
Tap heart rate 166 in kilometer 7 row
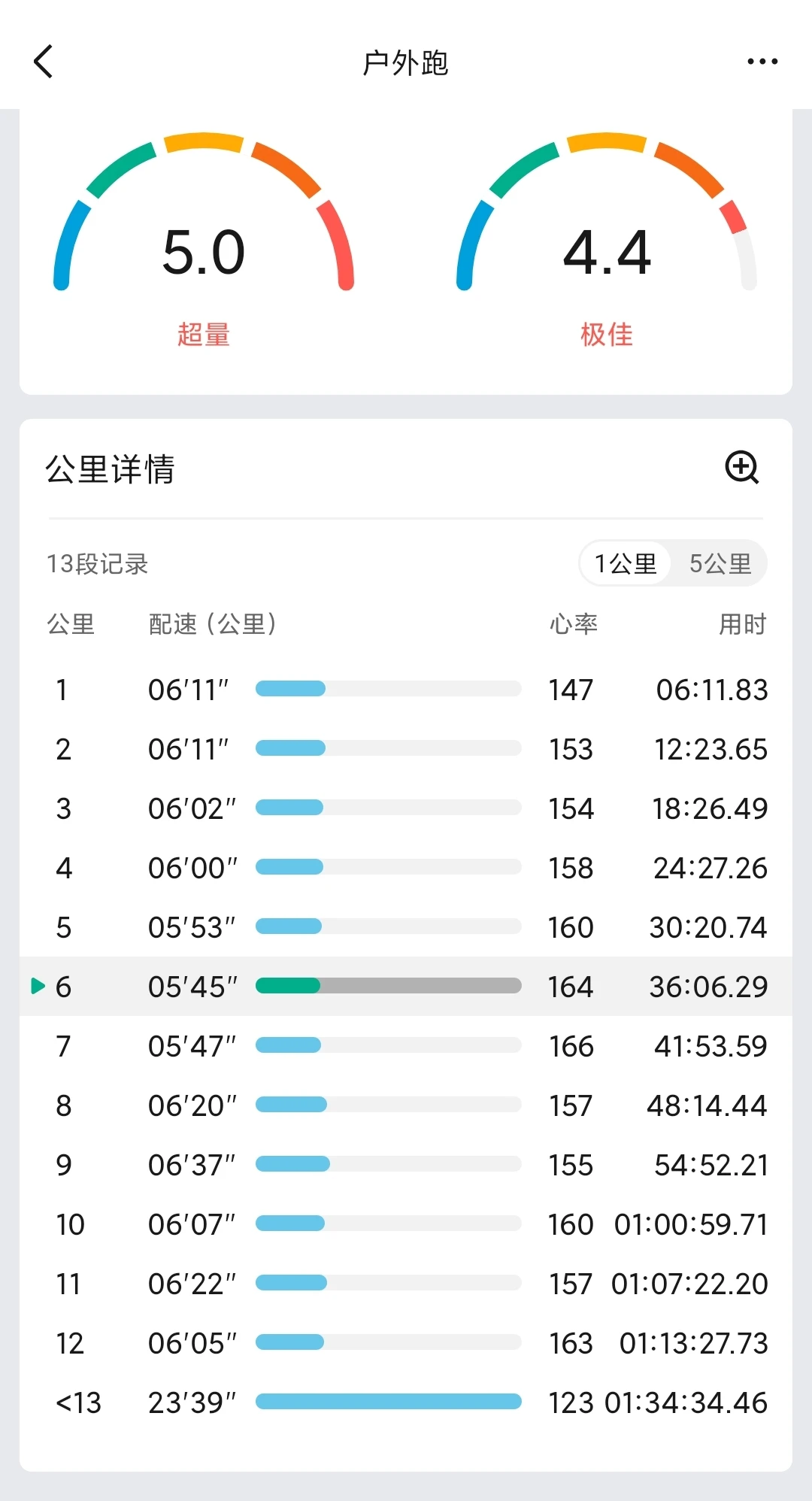click(x=571, y=1046)
